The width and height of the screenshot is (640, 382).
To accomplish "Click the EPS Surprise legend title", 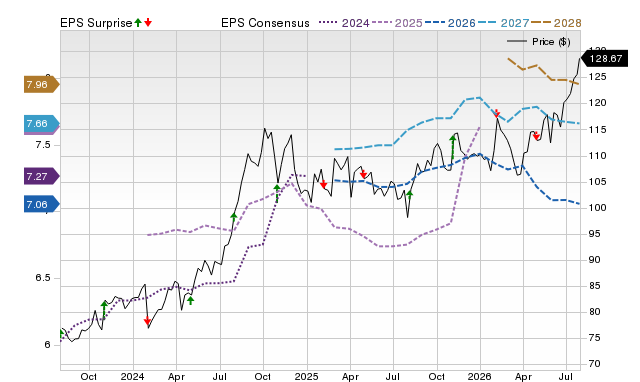I will pyautogui.click(x=96, y=23).
